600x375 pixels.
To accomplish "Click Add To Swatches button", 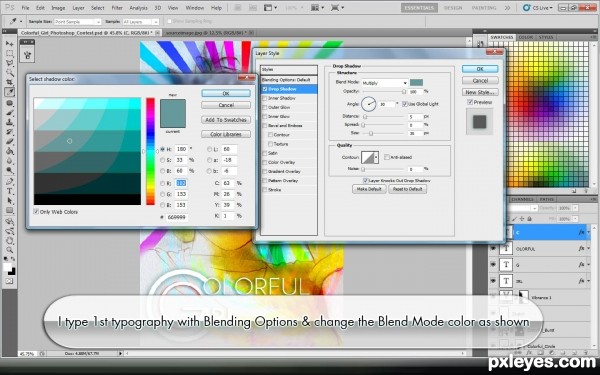I will pos(226,120).
